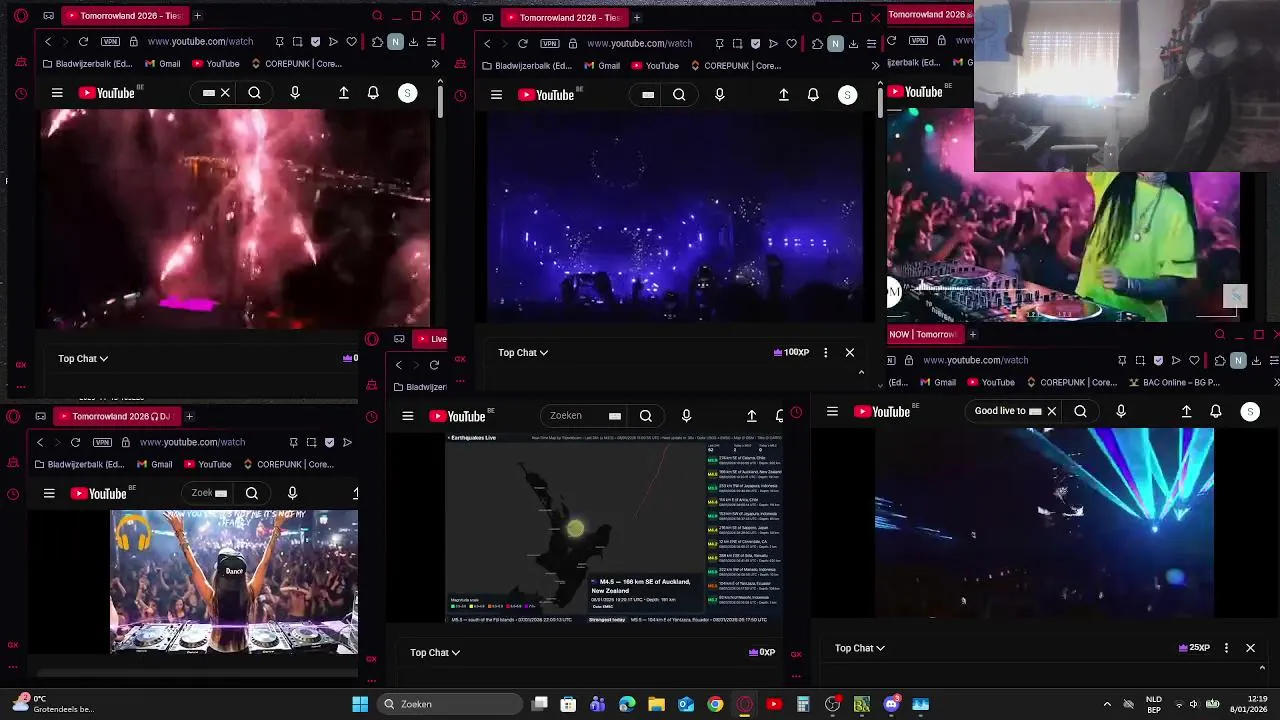Screen dimensions: 1280x720
Task: Click search magnifier in the girl DJ window
Action: pyautogui.click(x=252, y=493)
